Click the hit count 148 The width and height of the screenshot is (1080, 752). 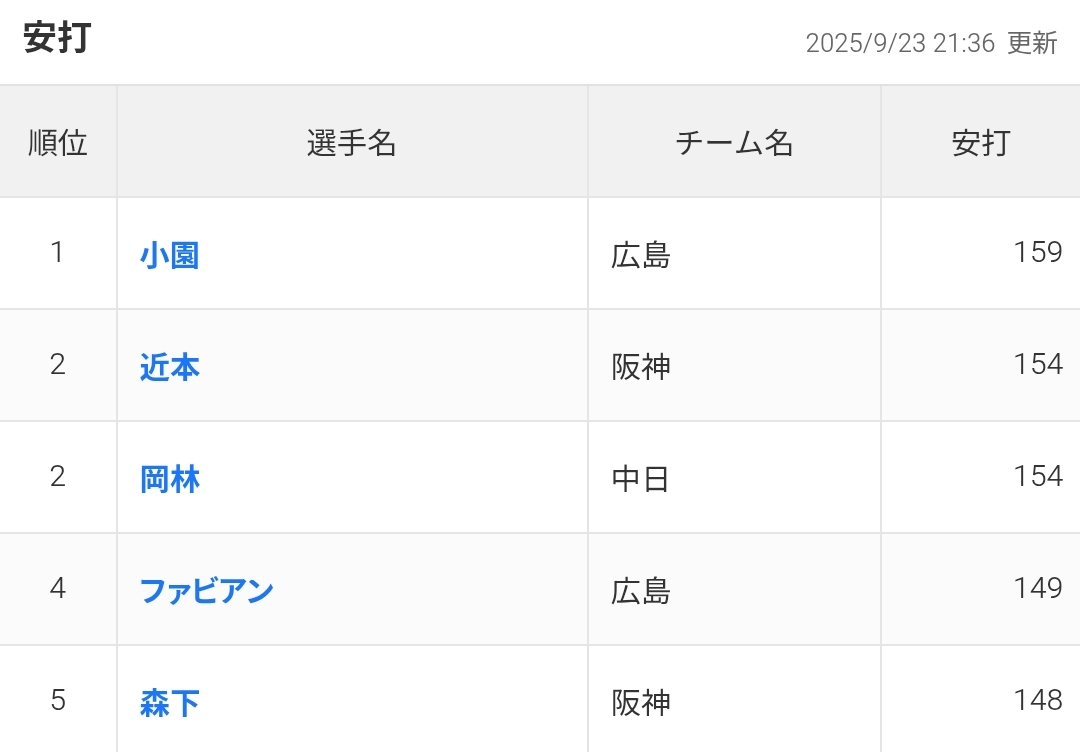point(1037,700)
